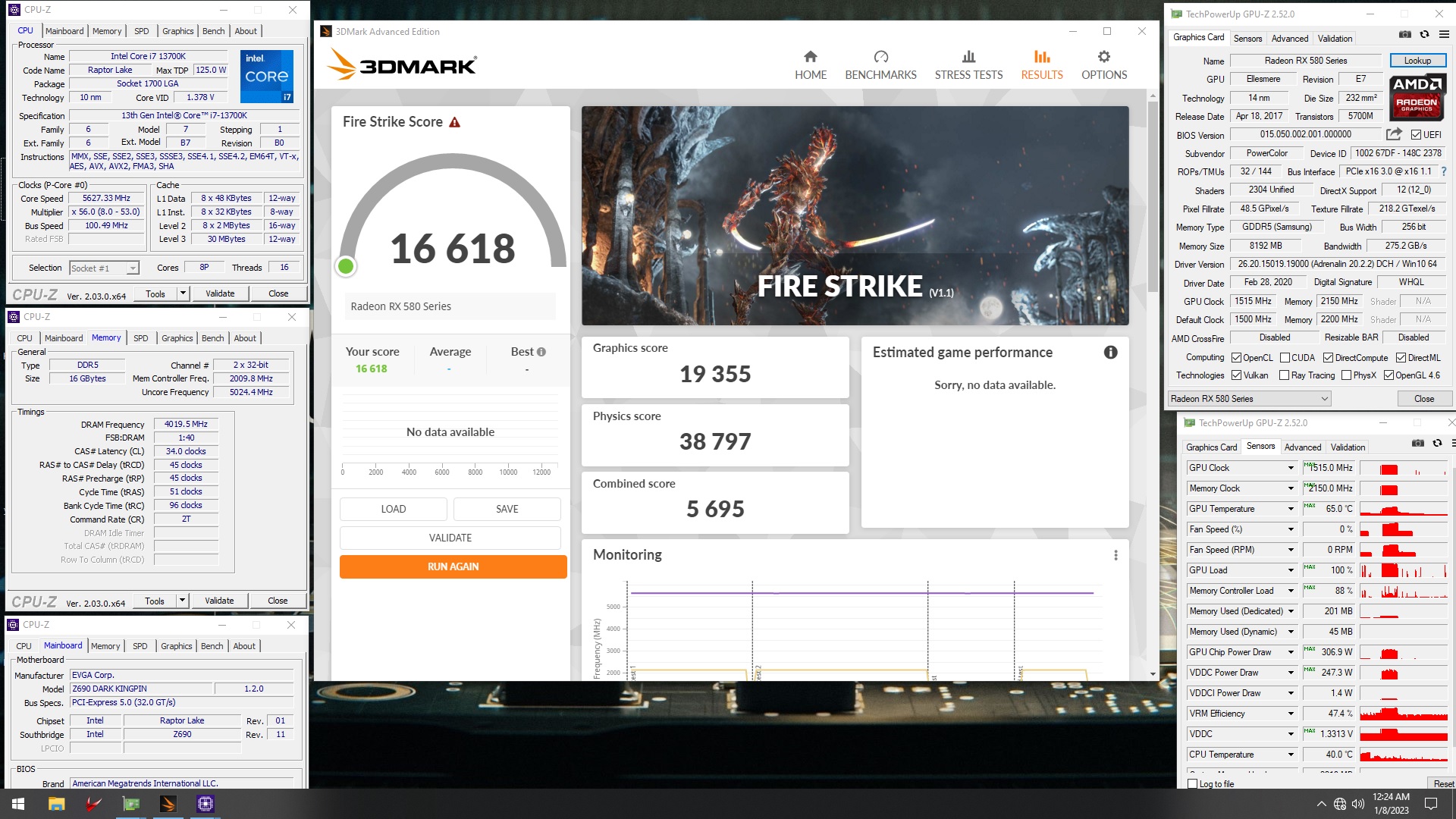The width and height of the screenshot is (1456, 819).
Task: Click the CPU-Z taskbar icon
Action: [206, 804]
